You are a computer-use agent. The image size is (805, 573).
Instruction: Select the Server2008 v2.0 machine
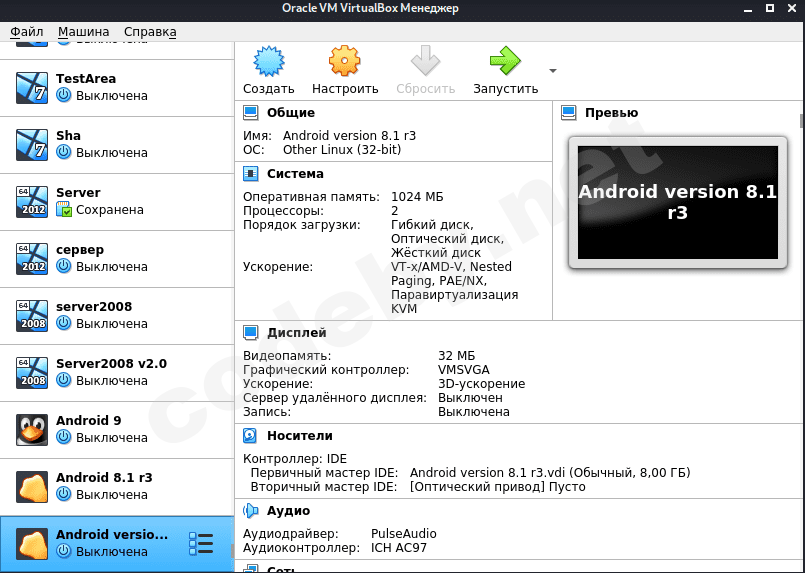117,373
